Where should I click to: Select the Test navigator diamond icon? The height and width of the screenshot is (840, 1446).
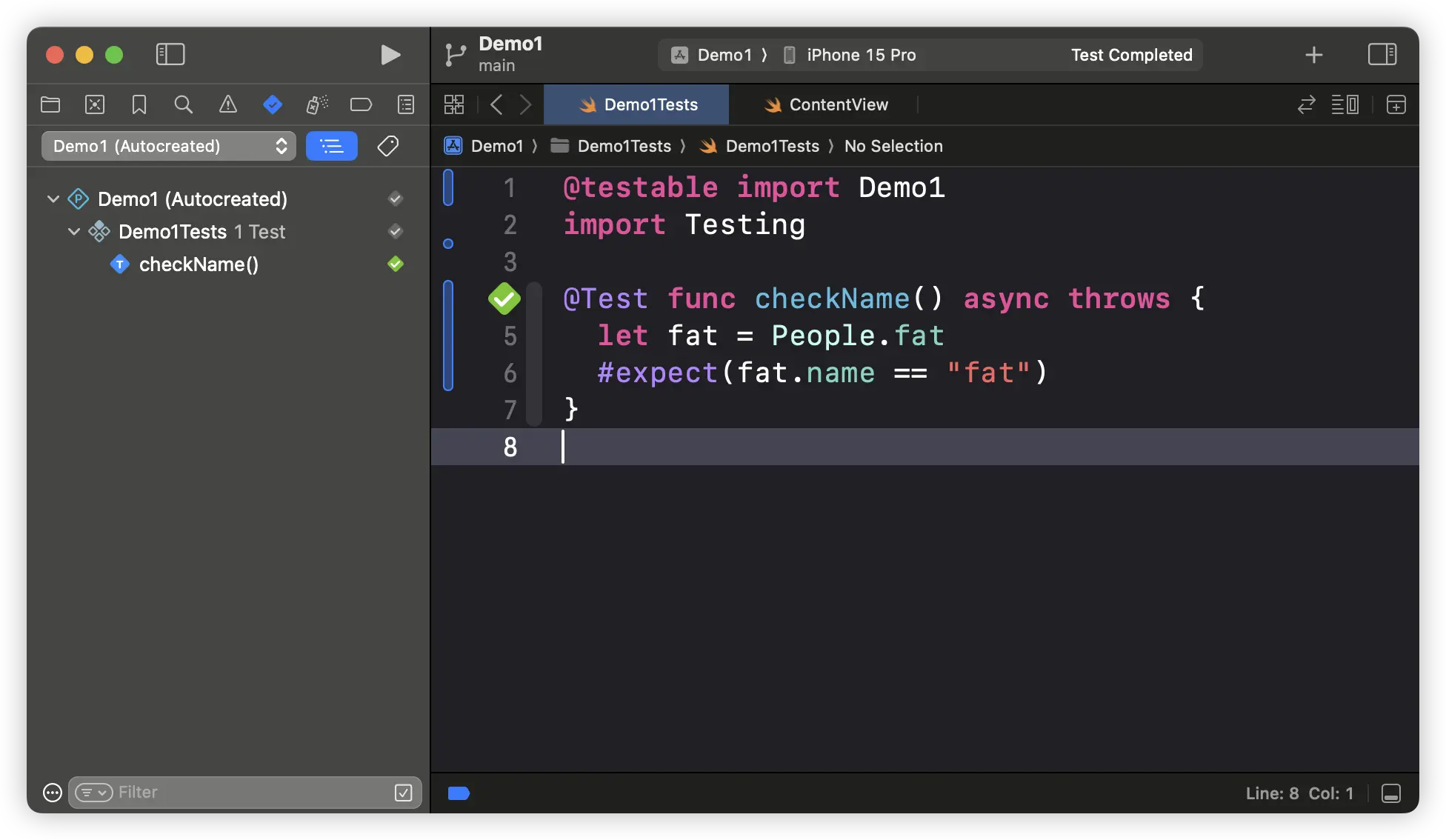273,104
